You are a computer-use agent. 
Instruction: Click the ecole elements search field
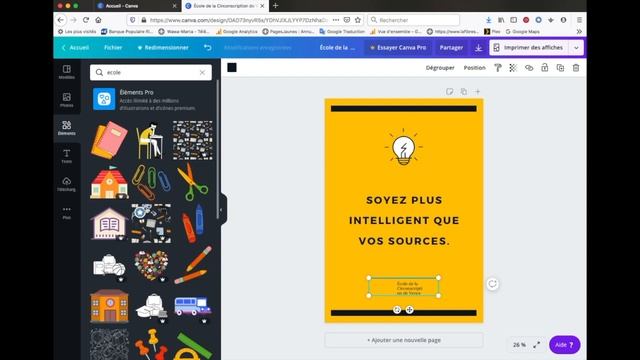[x=151, y=72]
